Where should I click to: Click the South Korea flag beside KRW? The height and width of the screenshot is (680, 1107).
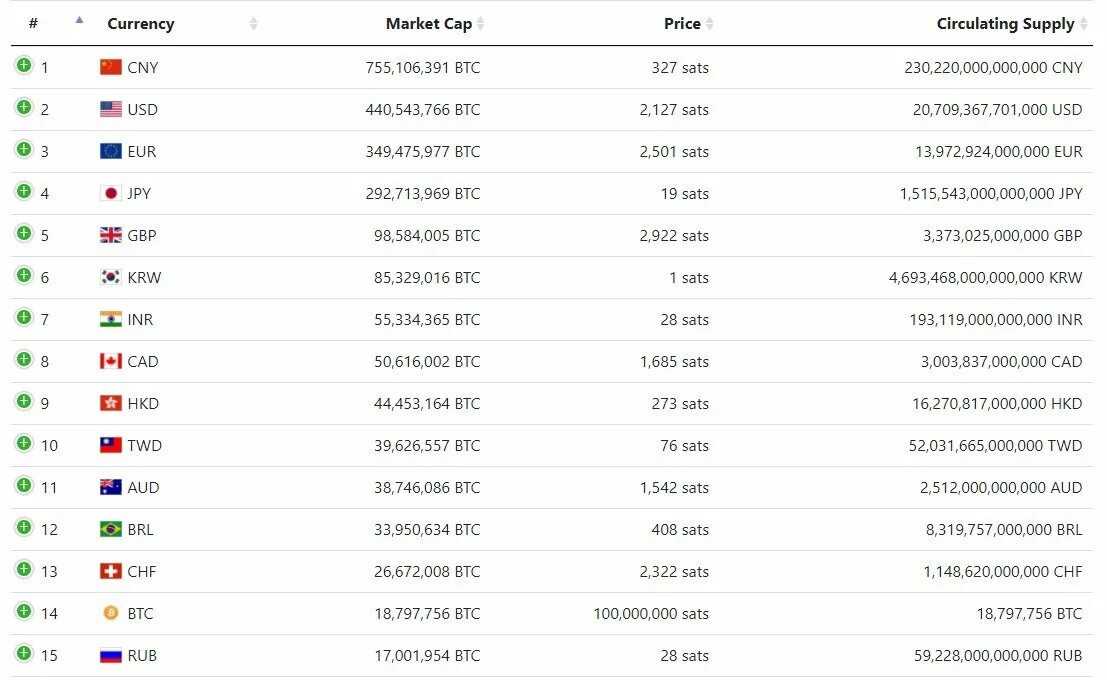[110, 277]
